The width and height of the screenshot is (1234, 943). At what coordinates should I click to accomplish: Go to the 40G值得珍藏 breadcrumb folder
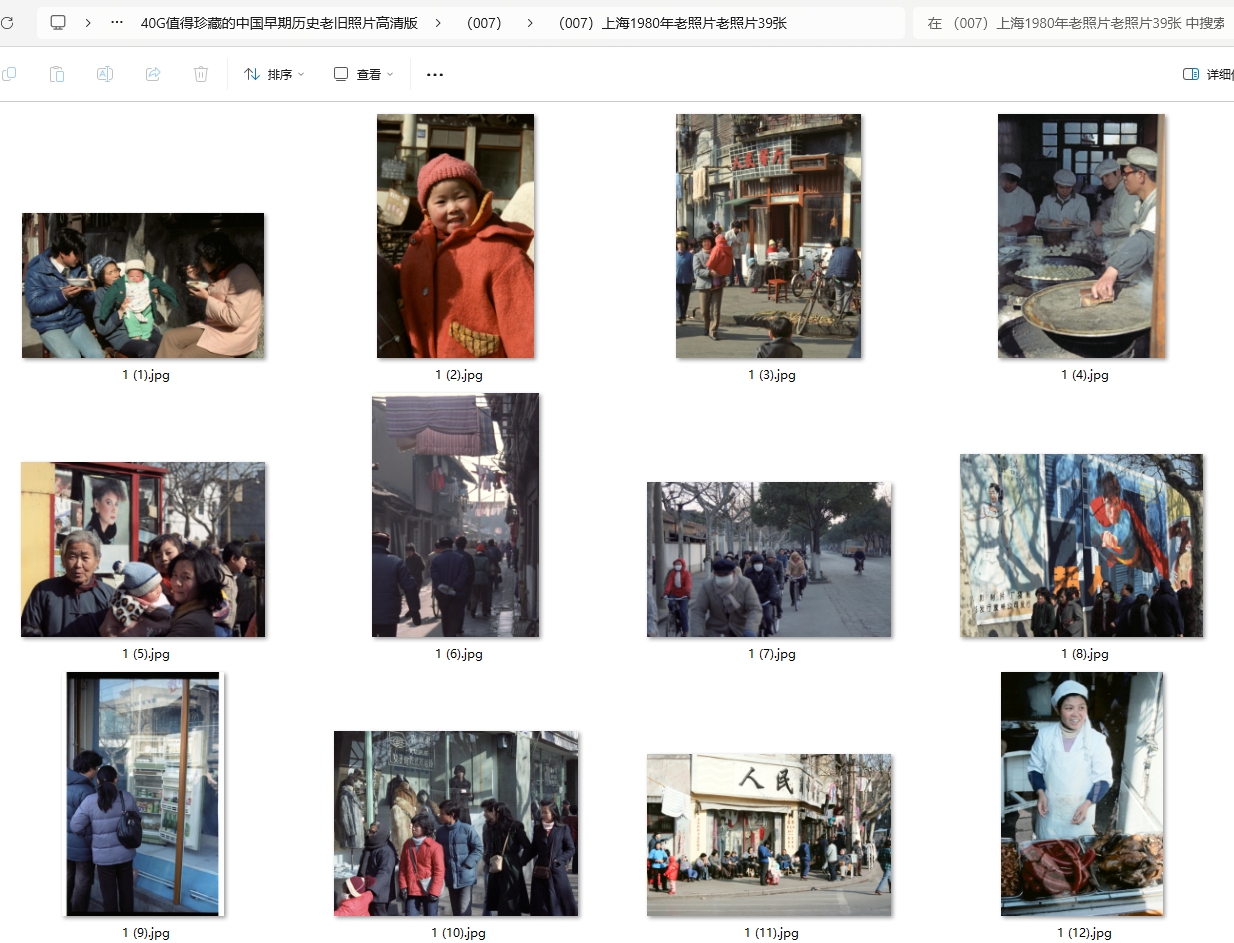(x=279, y=22)
